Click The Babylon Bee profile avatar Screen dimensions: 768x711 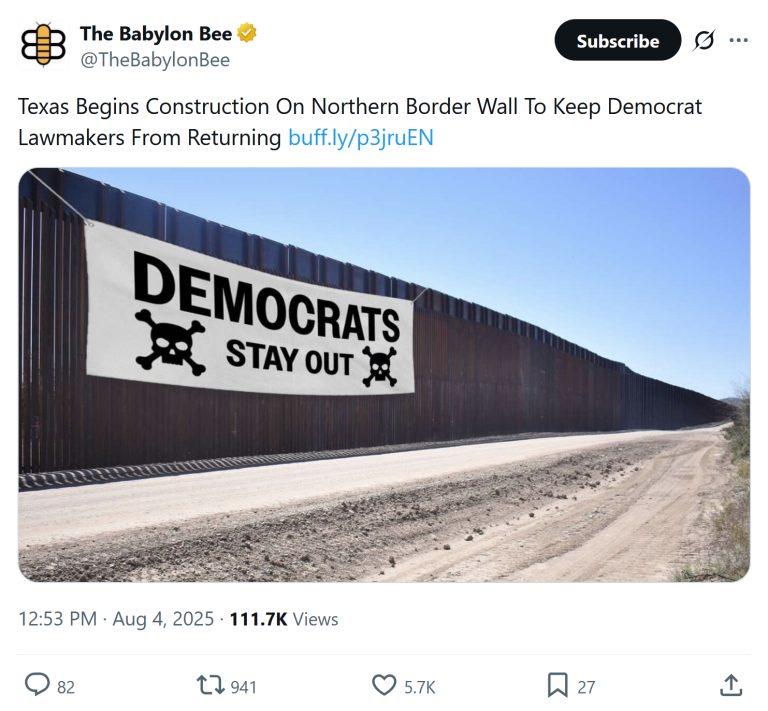43,44
